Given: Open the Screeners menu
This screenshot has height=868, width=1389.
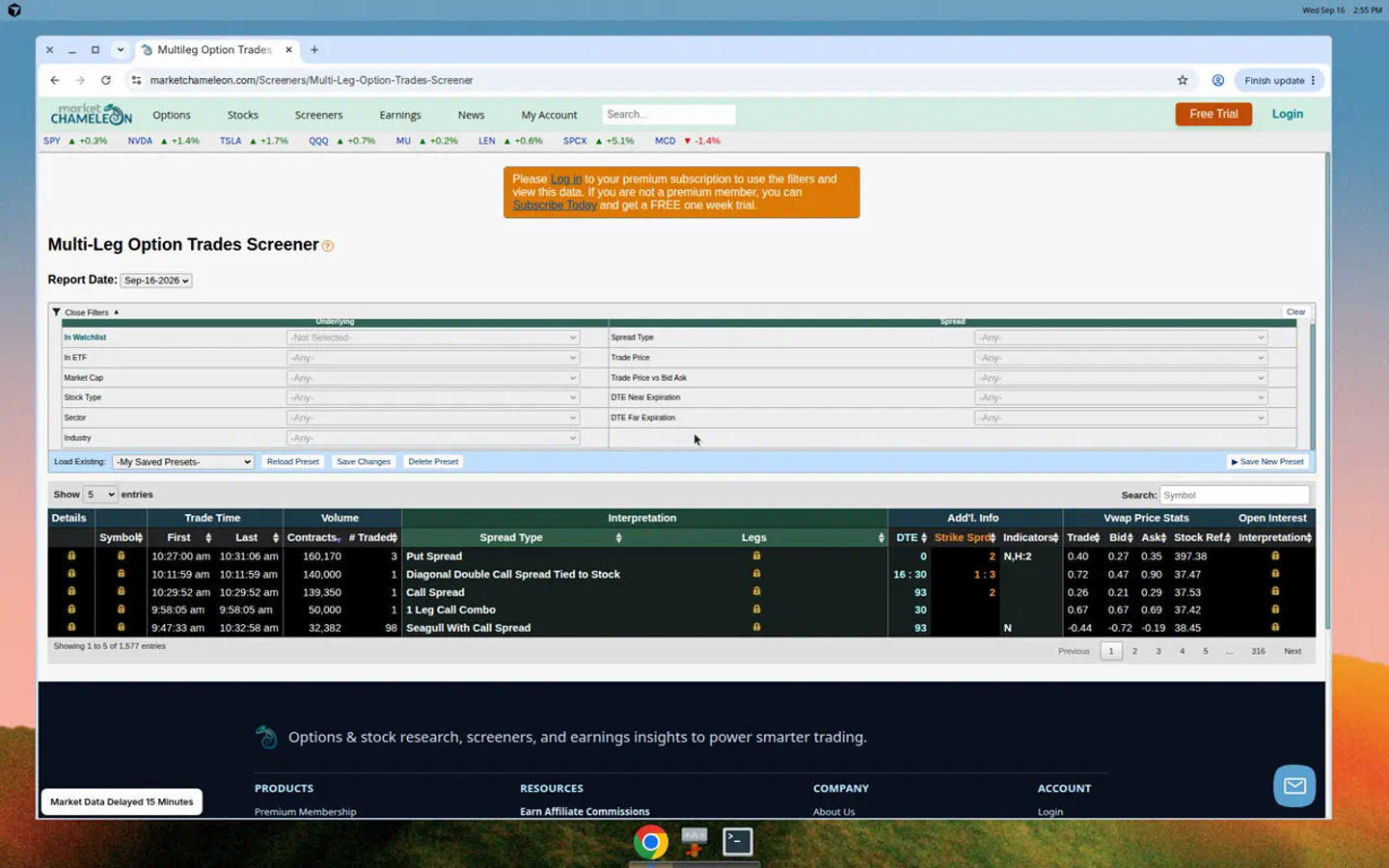Looking at the screenshot, I should tap(318, 115).
